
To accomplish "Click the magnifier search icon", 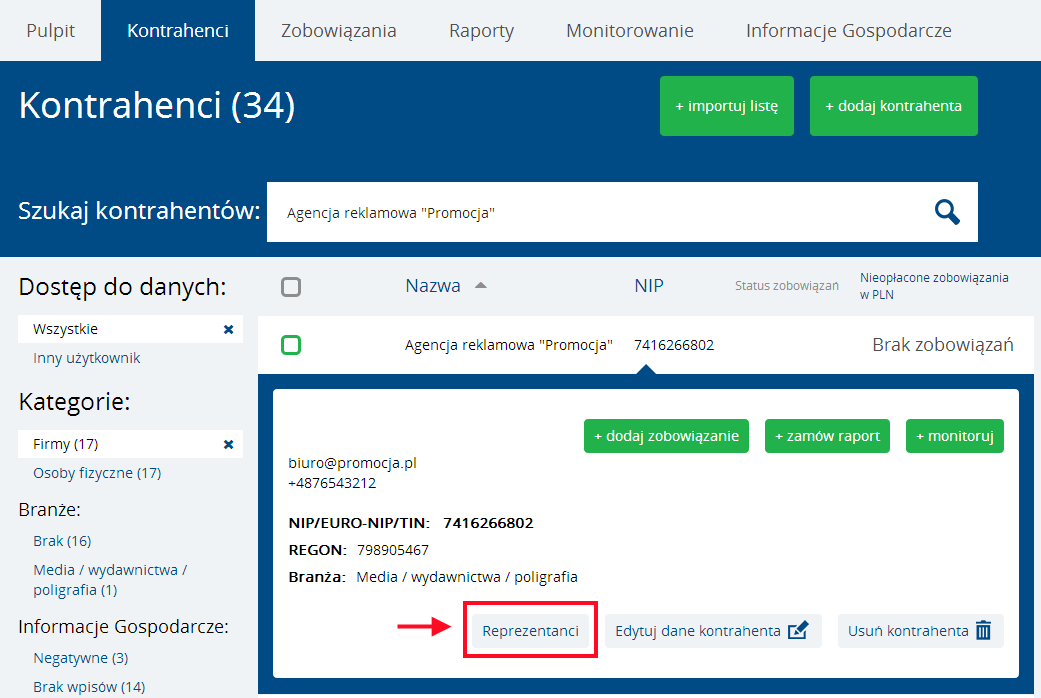I will coord(947,213).
